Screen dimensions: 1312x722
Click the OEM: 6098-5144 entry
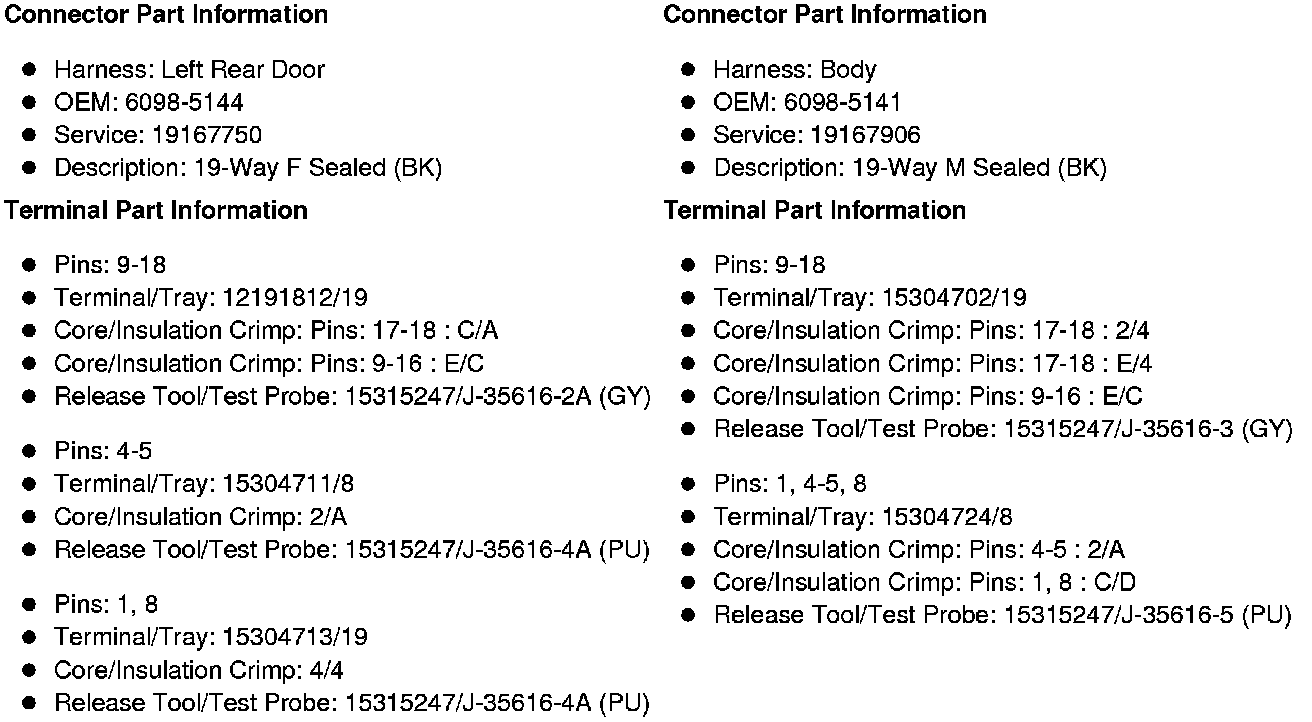[x=148, y=103]
